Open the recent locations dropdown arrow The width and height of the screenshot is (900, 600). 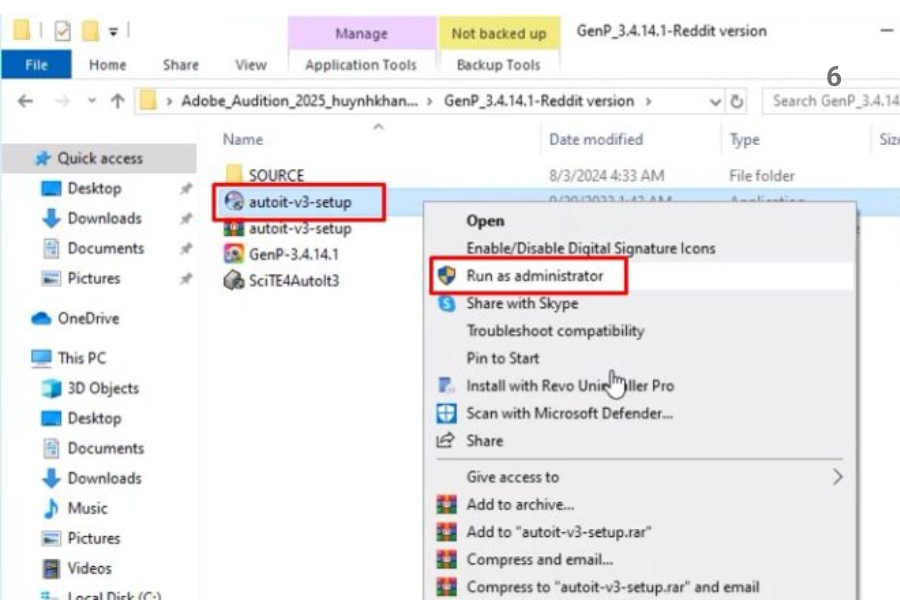(91, 101)
